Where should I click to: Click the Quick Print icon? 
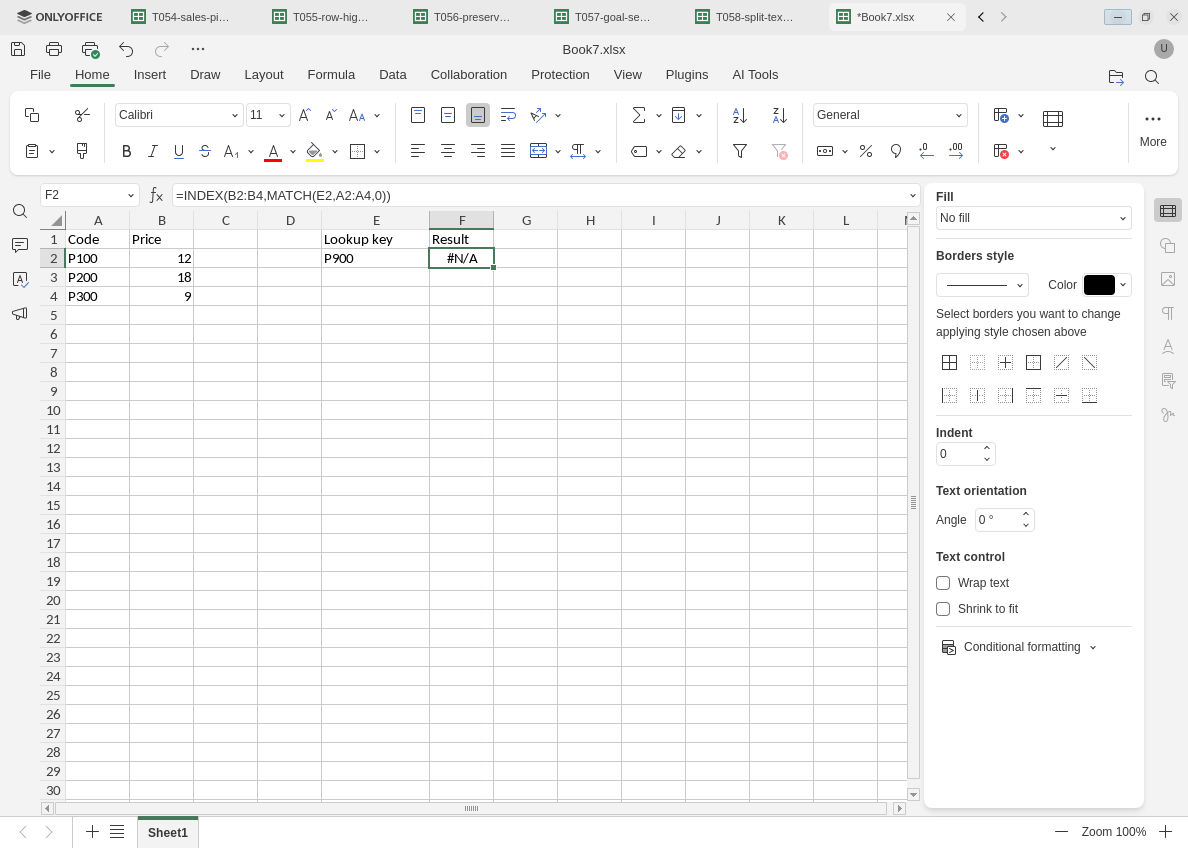pos(90,50)
